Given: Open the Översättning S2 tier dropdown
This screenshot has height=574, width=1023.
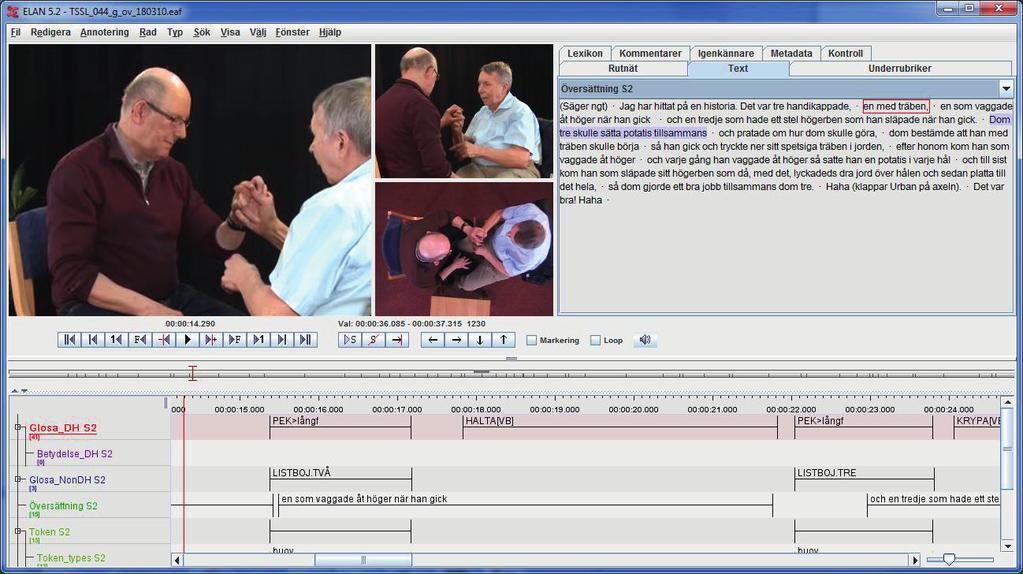Looking at the screenshot, I should (1005, 89).
